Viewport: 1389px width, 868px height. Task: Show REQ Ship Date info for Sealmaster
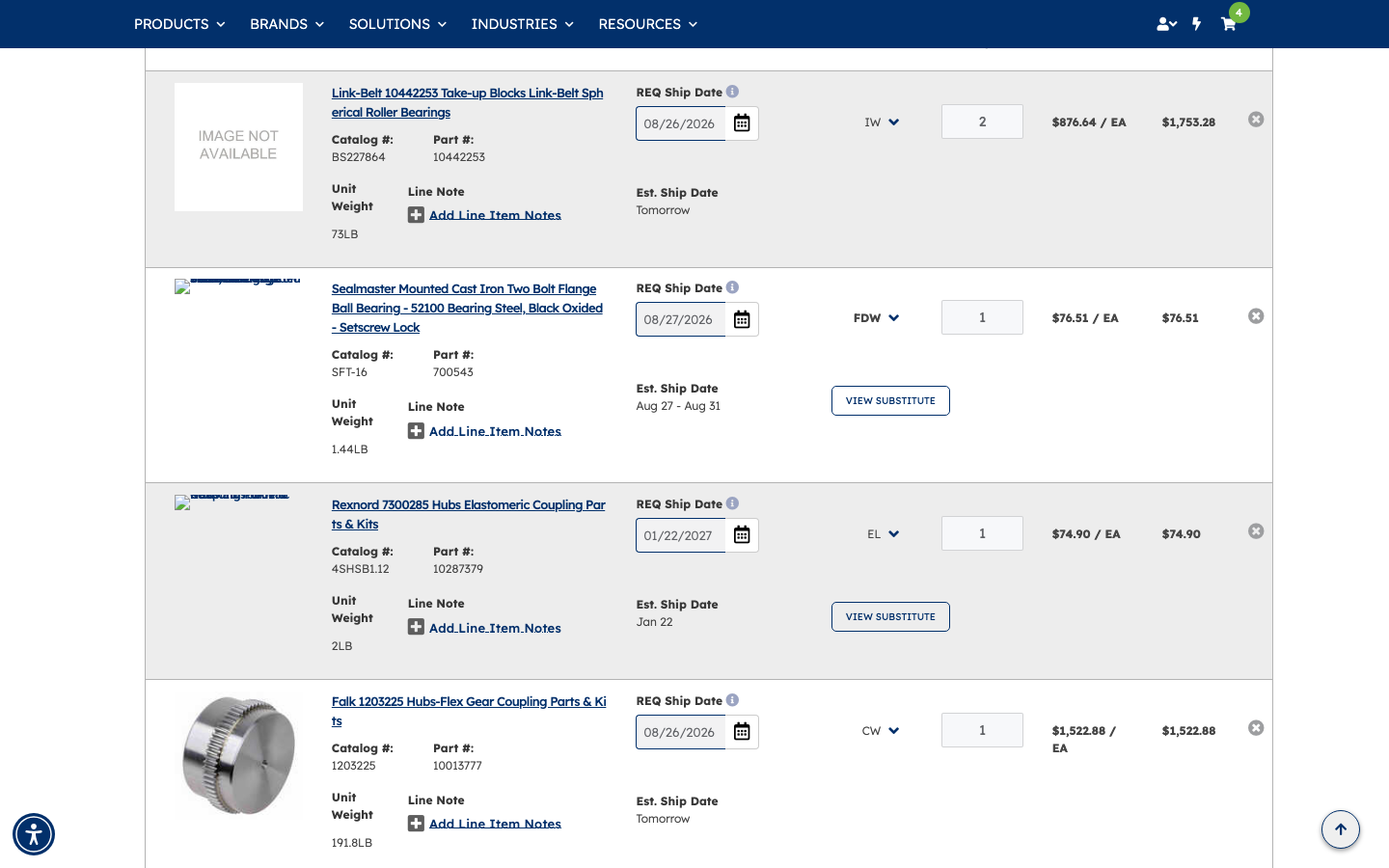(x=732, y=287)
